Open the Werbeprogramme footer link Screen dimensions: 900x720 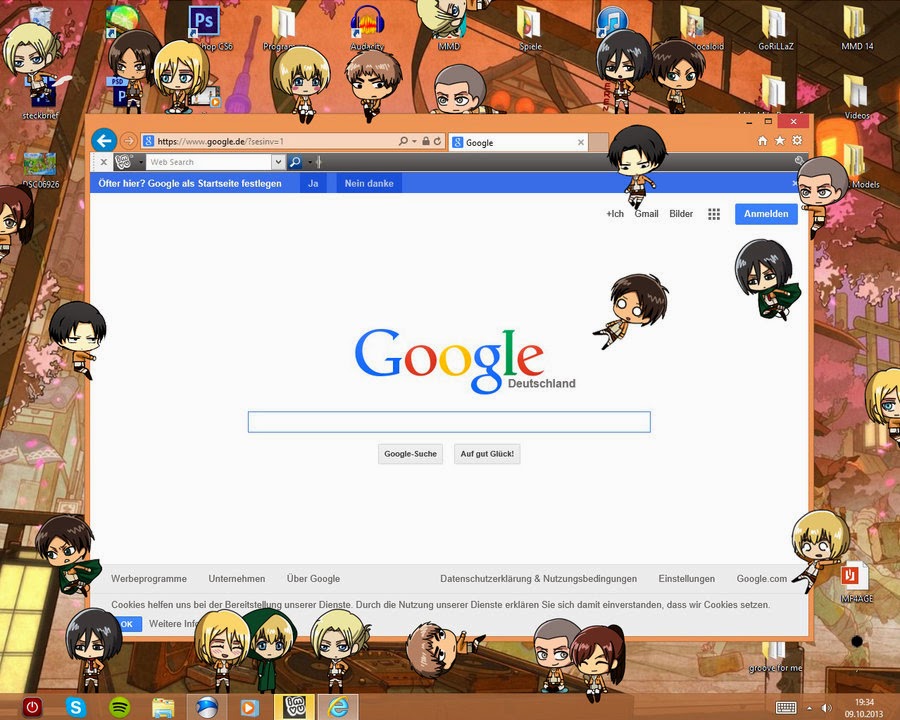coord(149,579)
